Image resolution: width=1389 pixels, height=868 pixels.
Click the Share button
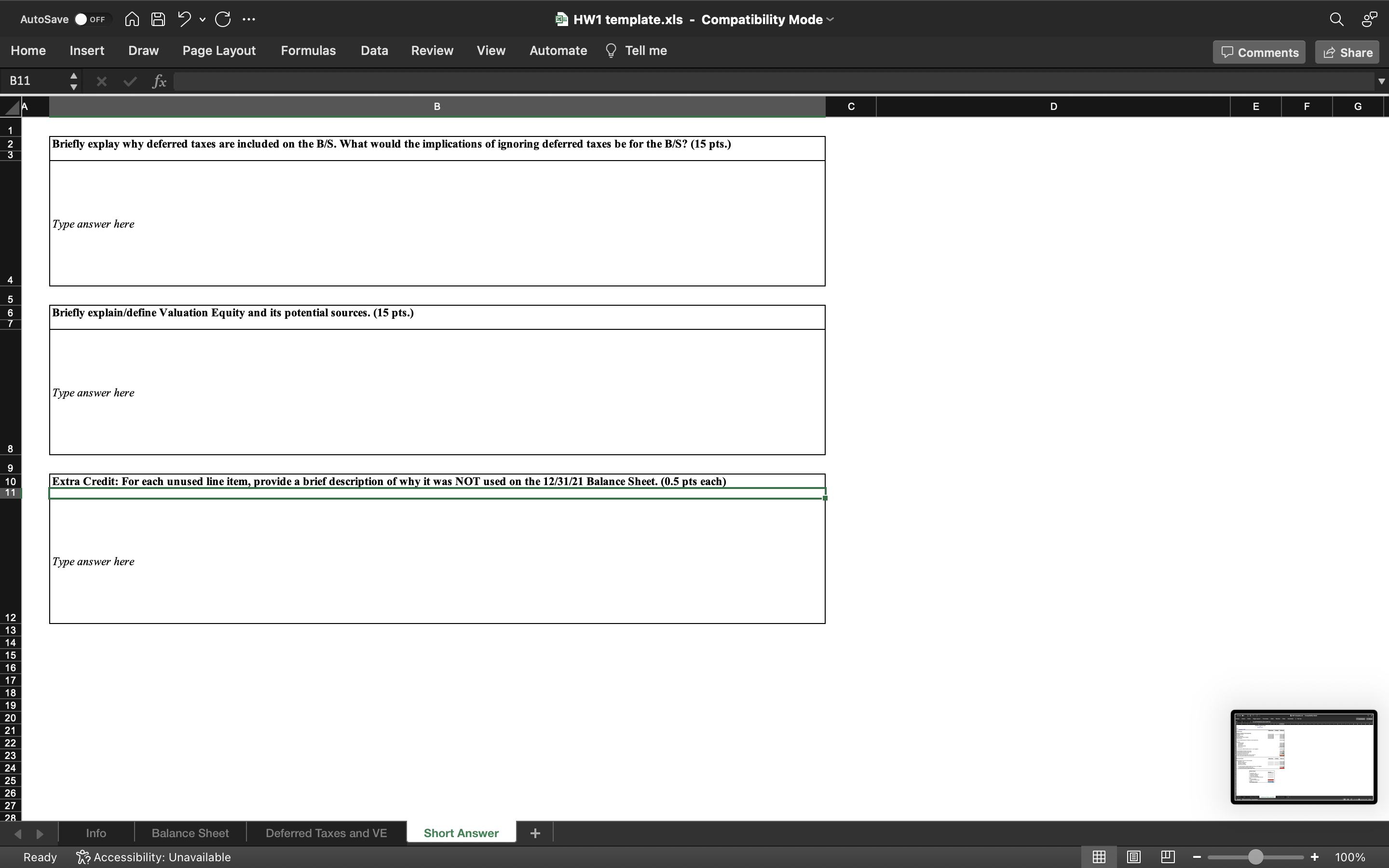point(1346,52)
